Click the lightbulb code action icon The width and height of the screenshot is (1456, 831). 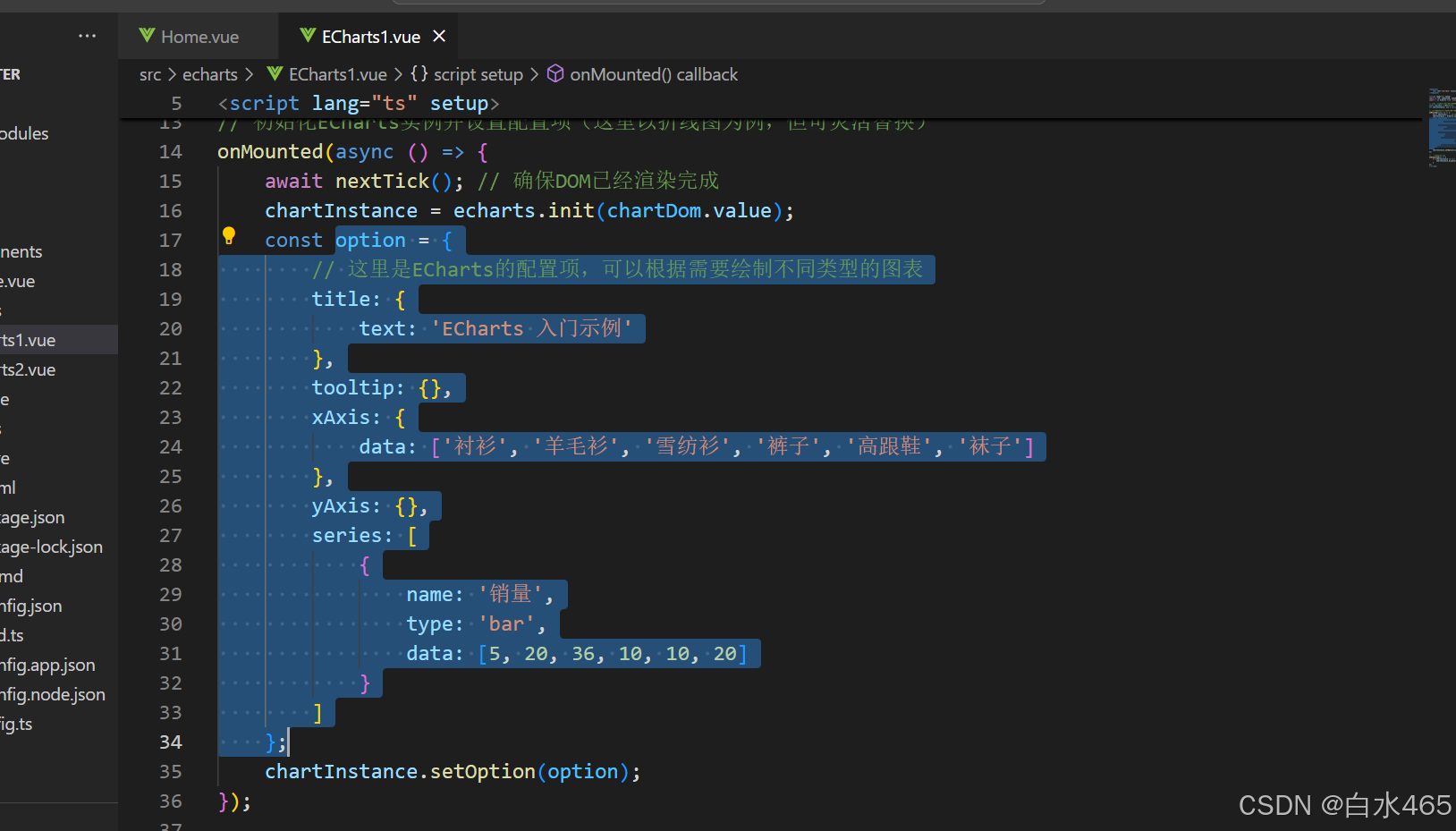229,236
